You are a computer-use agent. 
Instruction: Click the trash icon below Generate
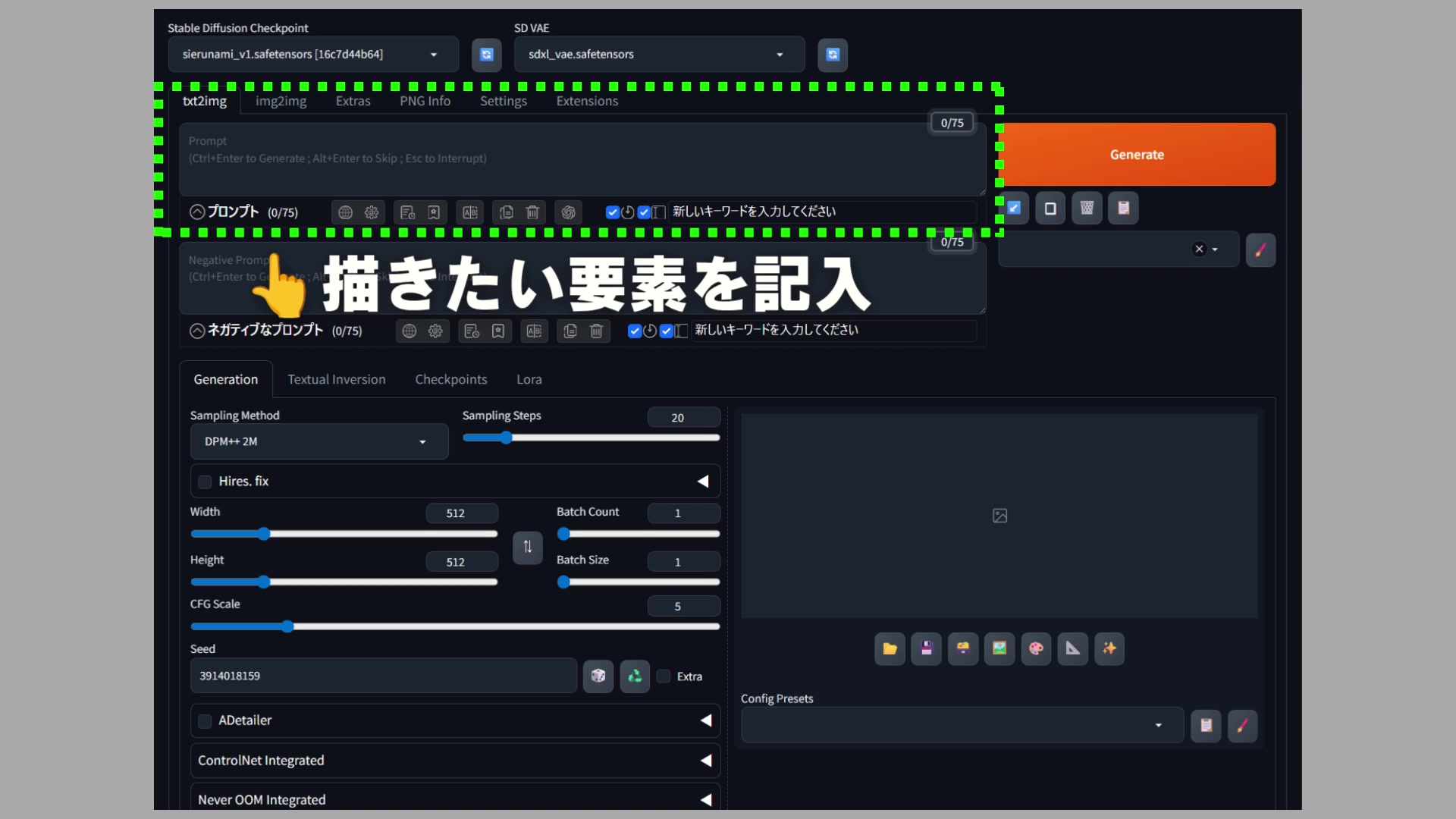(1087, 208)
